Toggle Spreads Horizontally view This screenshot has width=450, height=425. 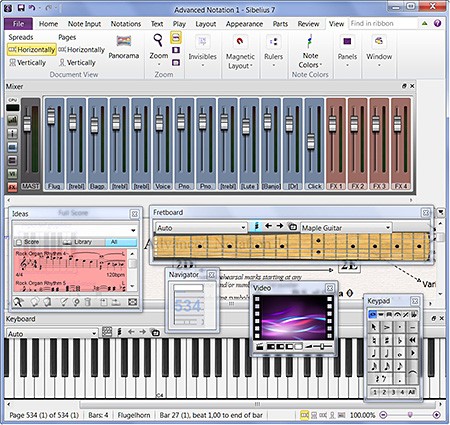[x=32, y=50]
